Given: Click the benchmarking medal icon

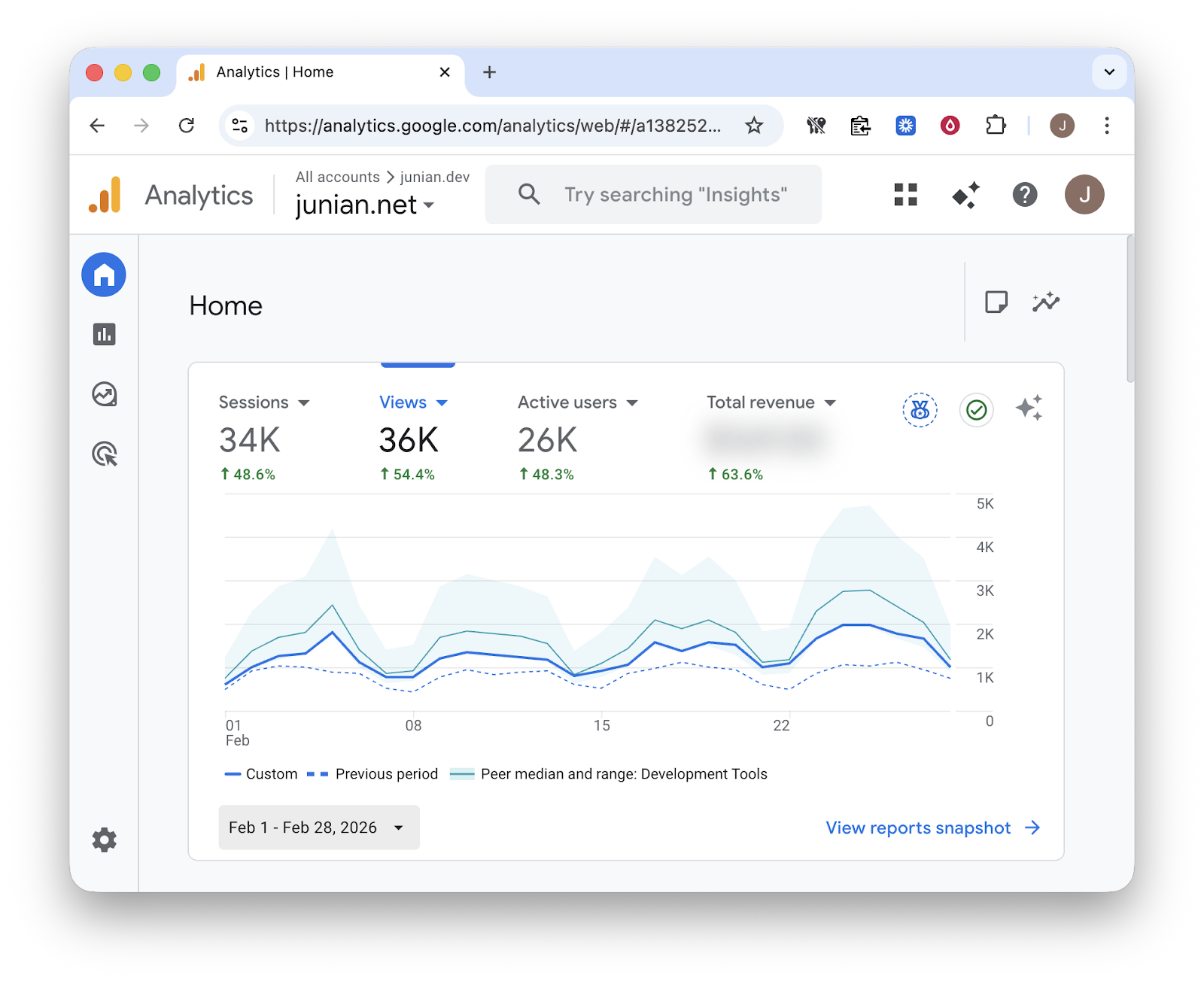Looking at the screenshot, I should (x=920, y=410).
